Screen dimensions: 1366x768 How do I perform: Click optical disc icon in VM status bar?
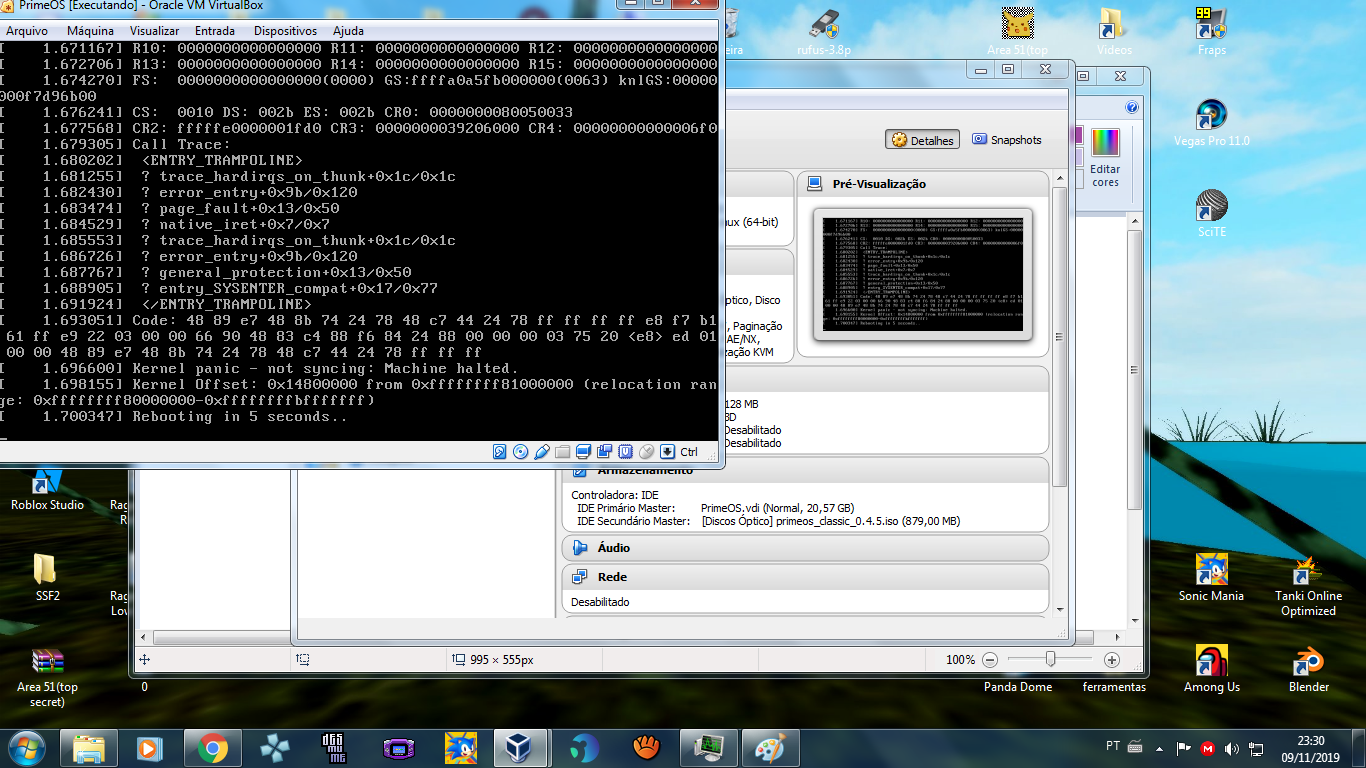tap(521, 452)
